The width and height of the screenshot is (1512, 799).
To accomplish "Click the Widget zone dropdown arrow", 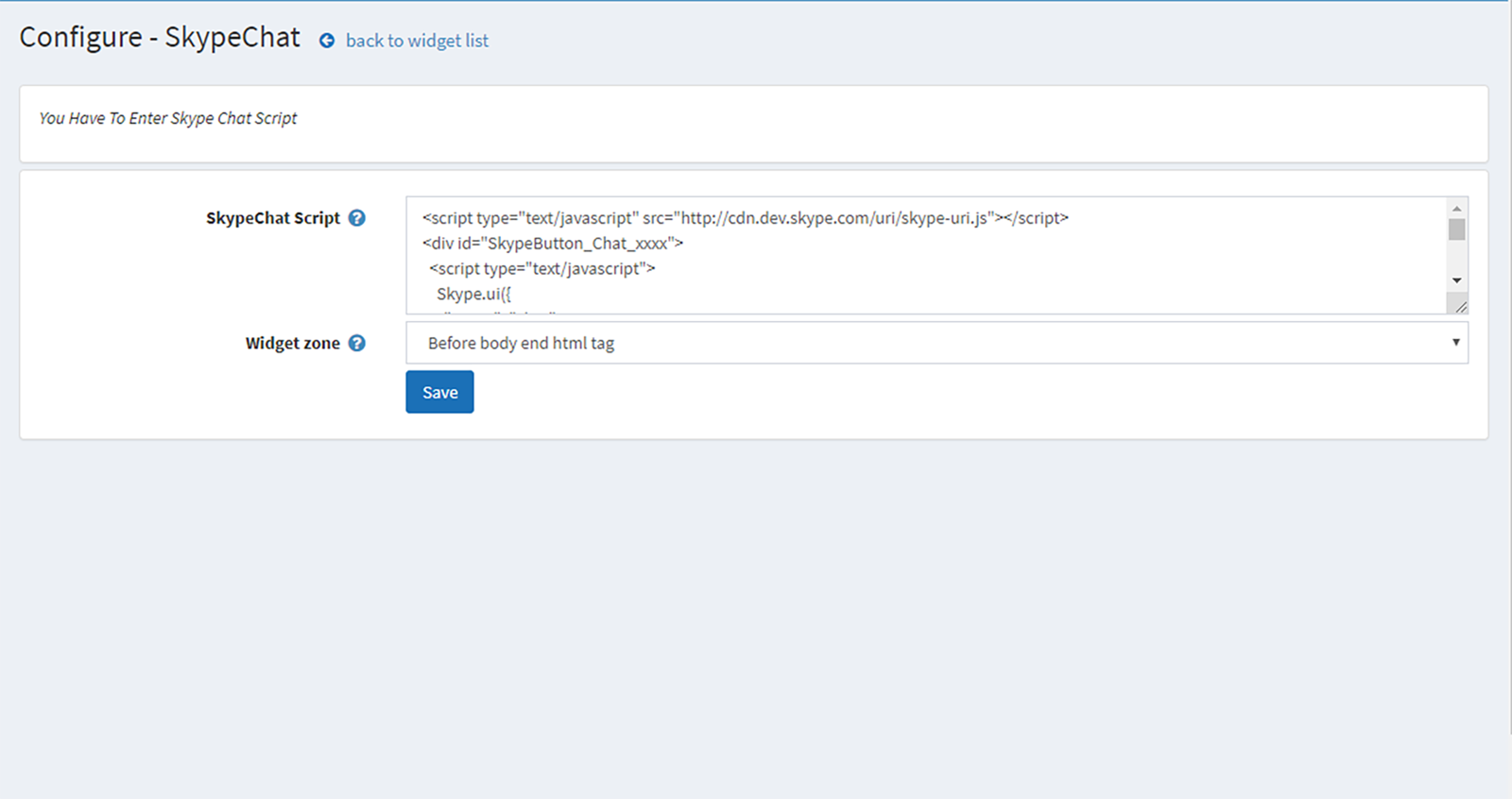I will [1455, 342].
